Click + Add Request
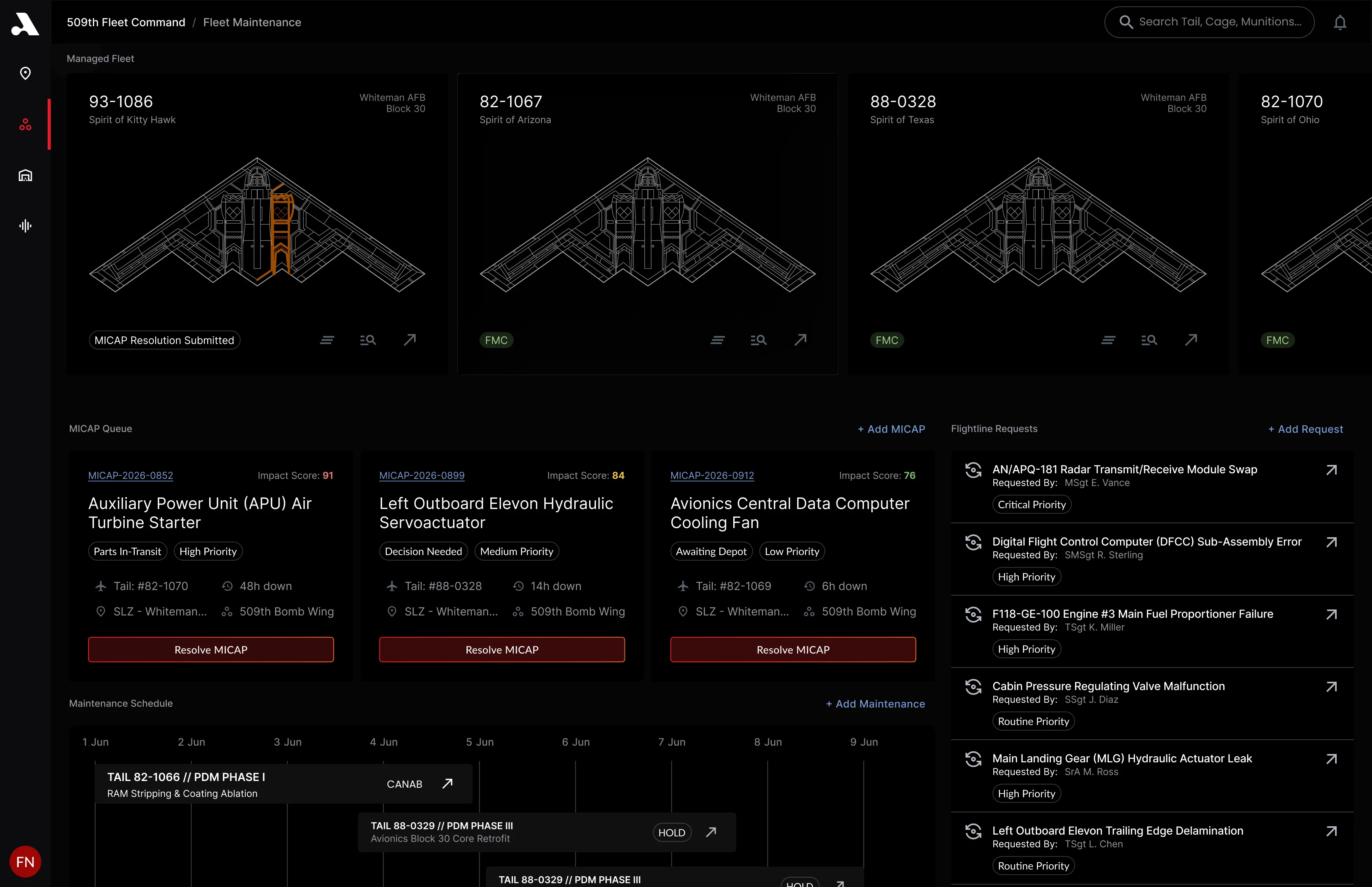Viewport: 1372px width, 887px height. (1305, 429)
